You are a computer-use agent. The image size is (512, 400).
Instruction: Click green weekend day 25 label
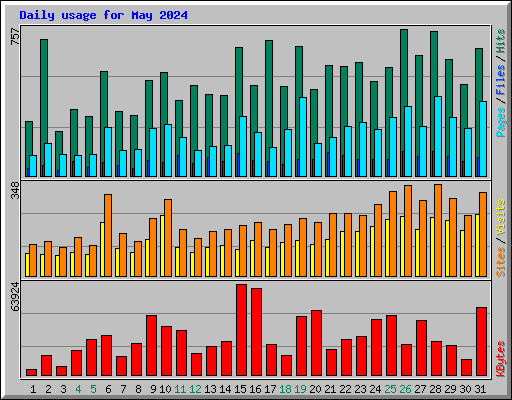pyautogui.click(x=390, y=389)
